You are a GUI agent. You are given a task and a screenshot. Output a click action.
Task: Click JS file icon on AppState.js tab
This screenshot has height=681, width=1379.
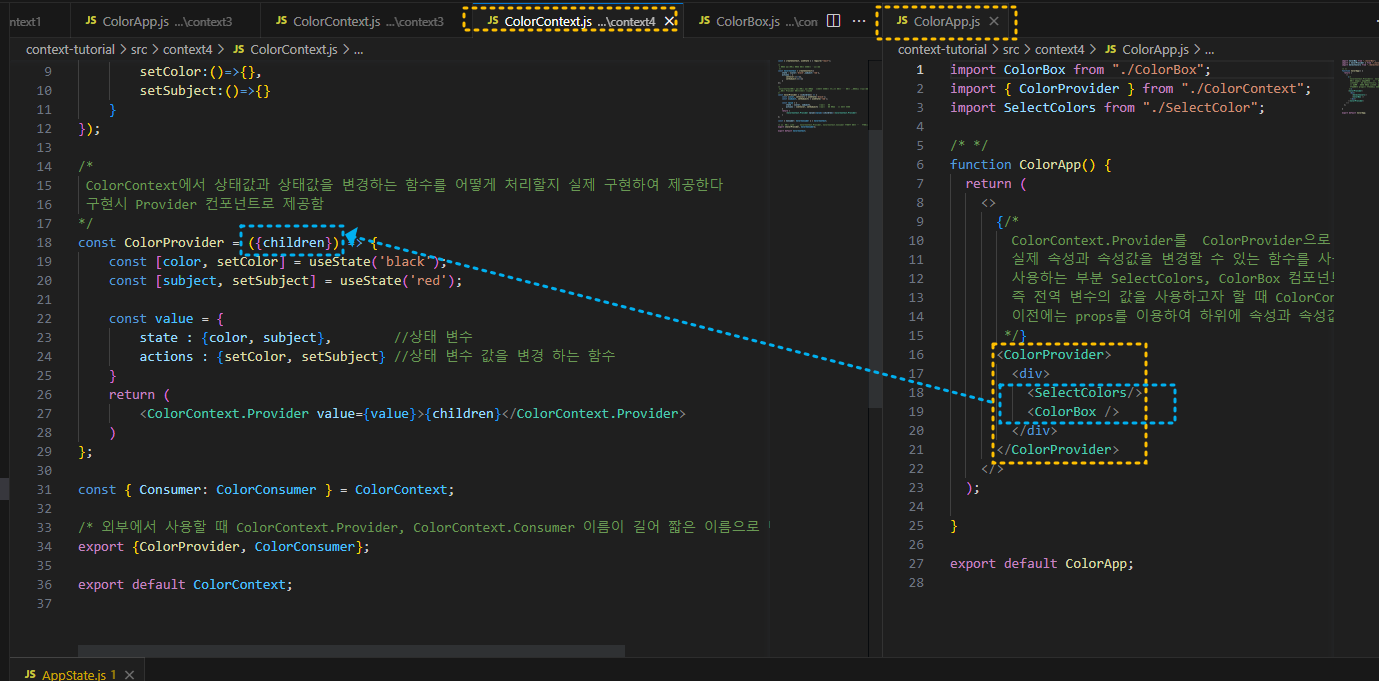[x=31, y=675]
